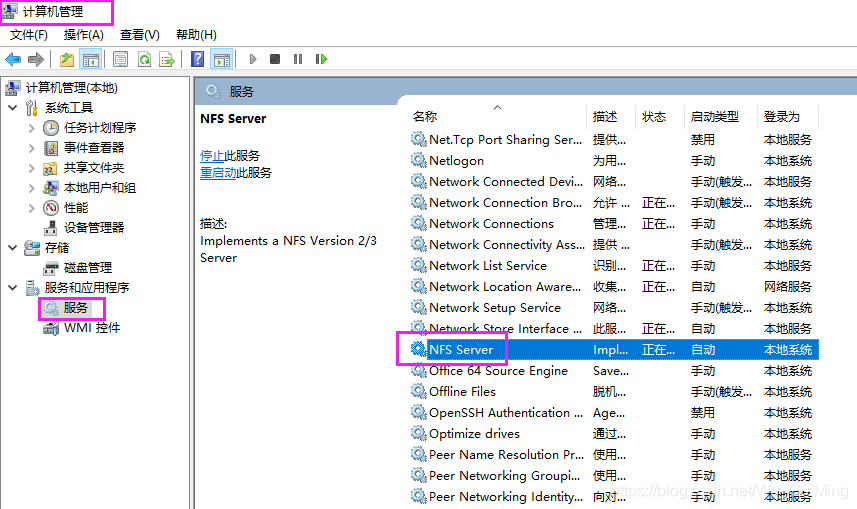857x509 pixels.
Task: Select the Network Connection Bro... service row
Action: coord(614,202)
